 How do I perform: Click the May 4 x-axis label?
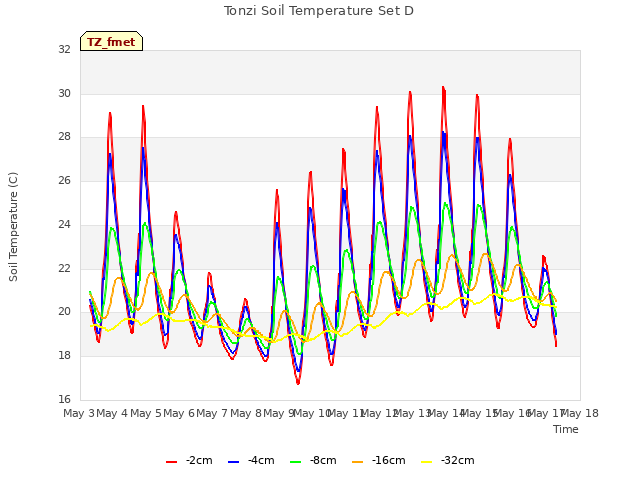point(112,413)
